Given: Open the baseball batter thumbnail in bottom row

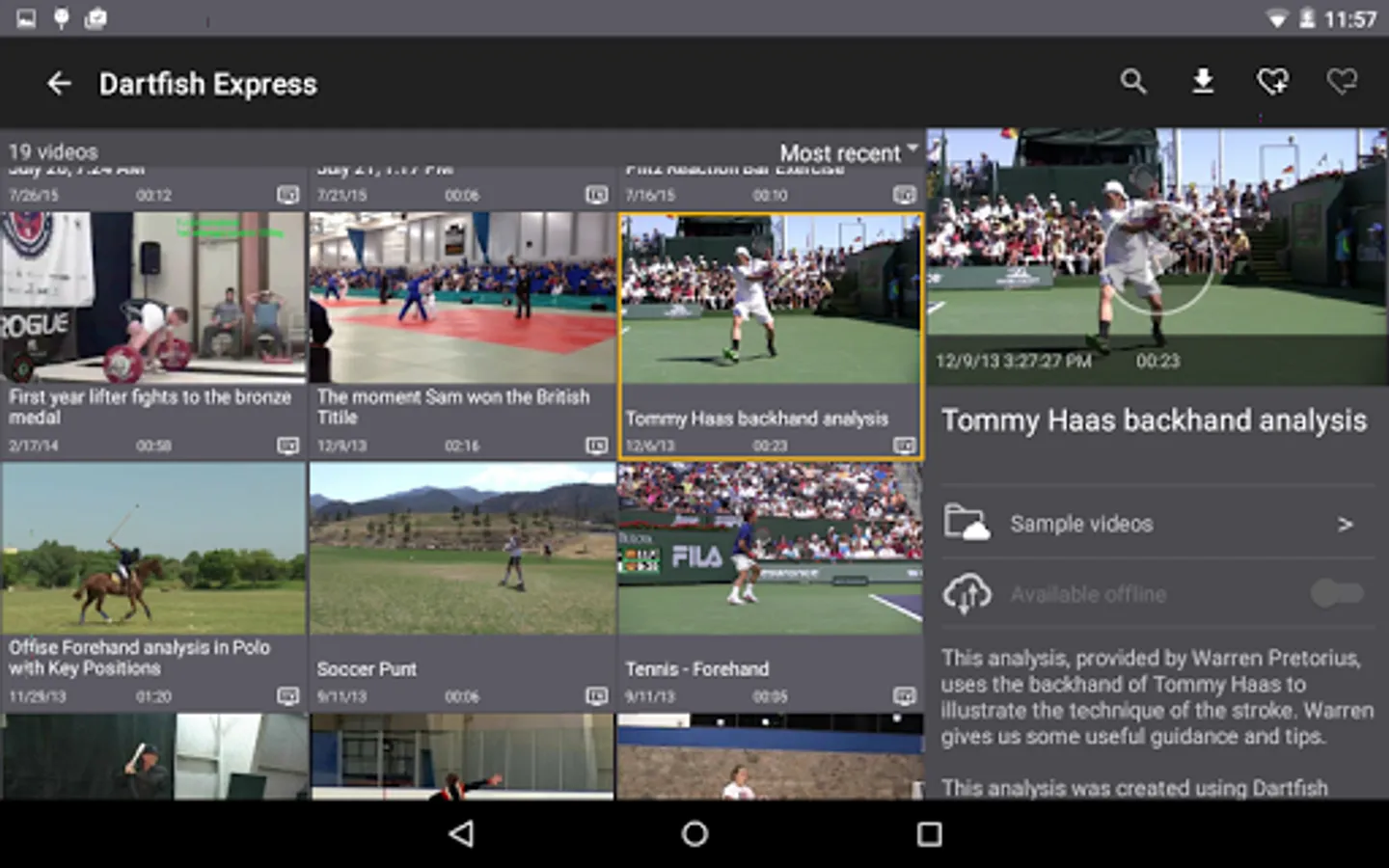Looking at the screenshot, I should tap(153, 756).
